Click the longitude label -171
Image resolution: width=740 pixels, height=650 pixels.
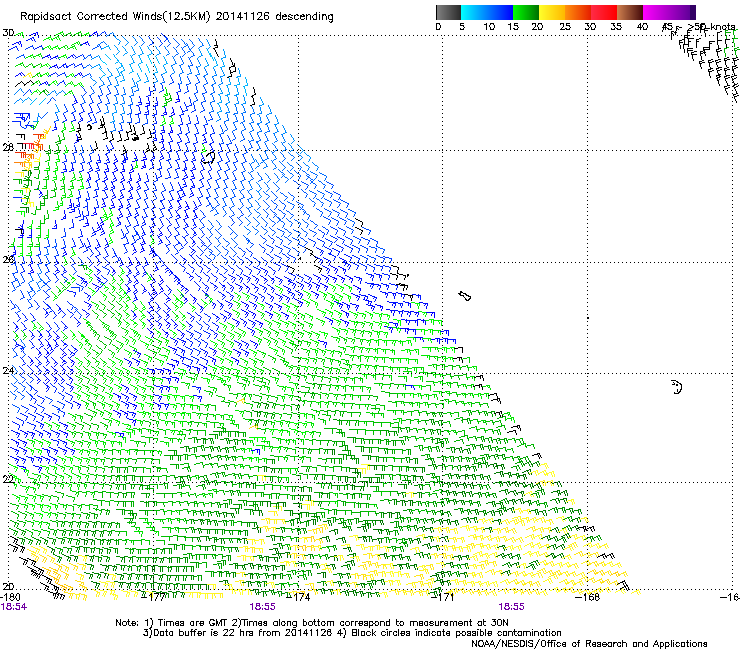pyautogui.click(x=444, y=597)
